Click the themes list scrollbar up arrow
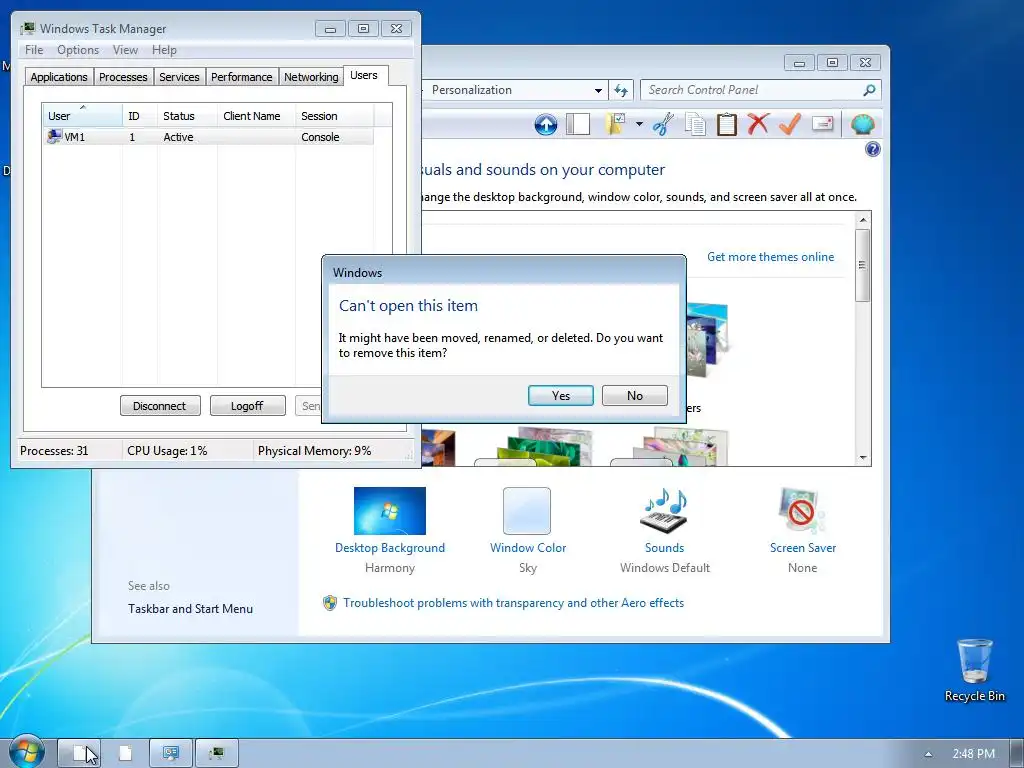 click(863, 220)
